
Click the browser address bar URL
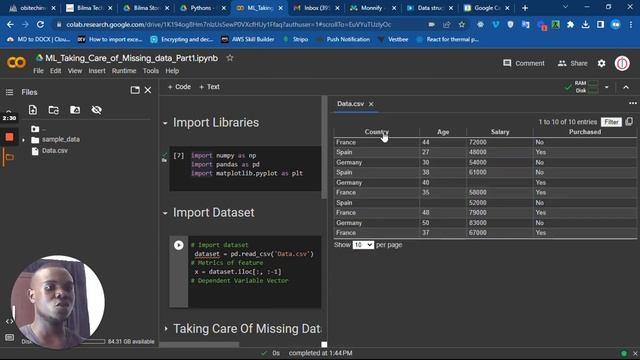click(x=229, y=24)
